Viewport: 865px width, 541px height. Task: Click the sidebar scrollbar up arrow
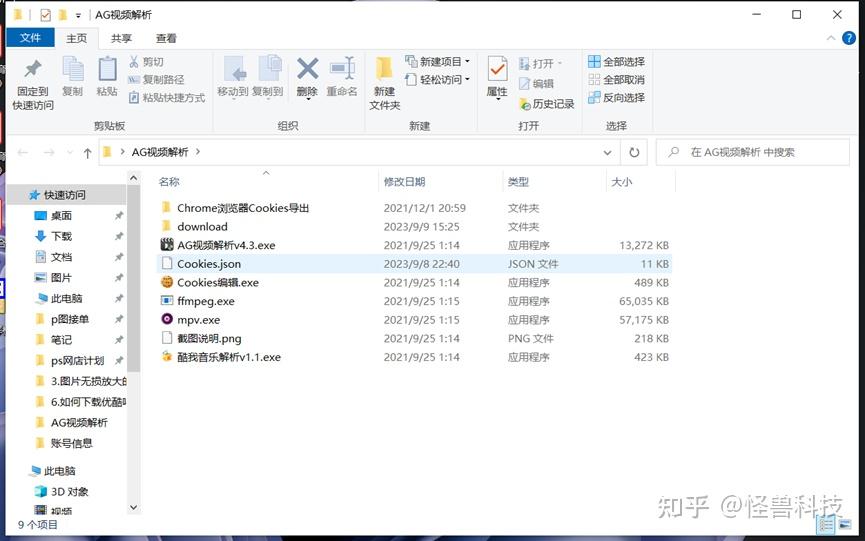coord(134,178)
